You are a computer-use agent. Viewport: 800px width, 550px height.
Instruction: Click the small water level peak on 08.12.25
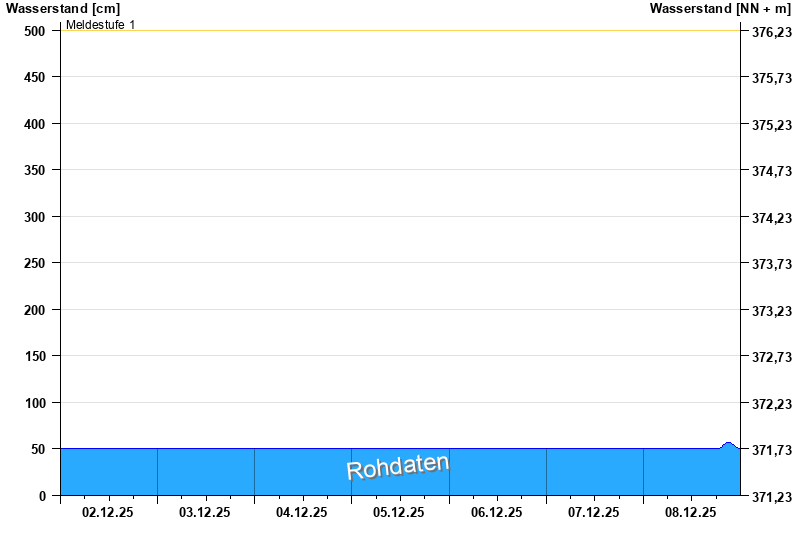coord(728,444)
